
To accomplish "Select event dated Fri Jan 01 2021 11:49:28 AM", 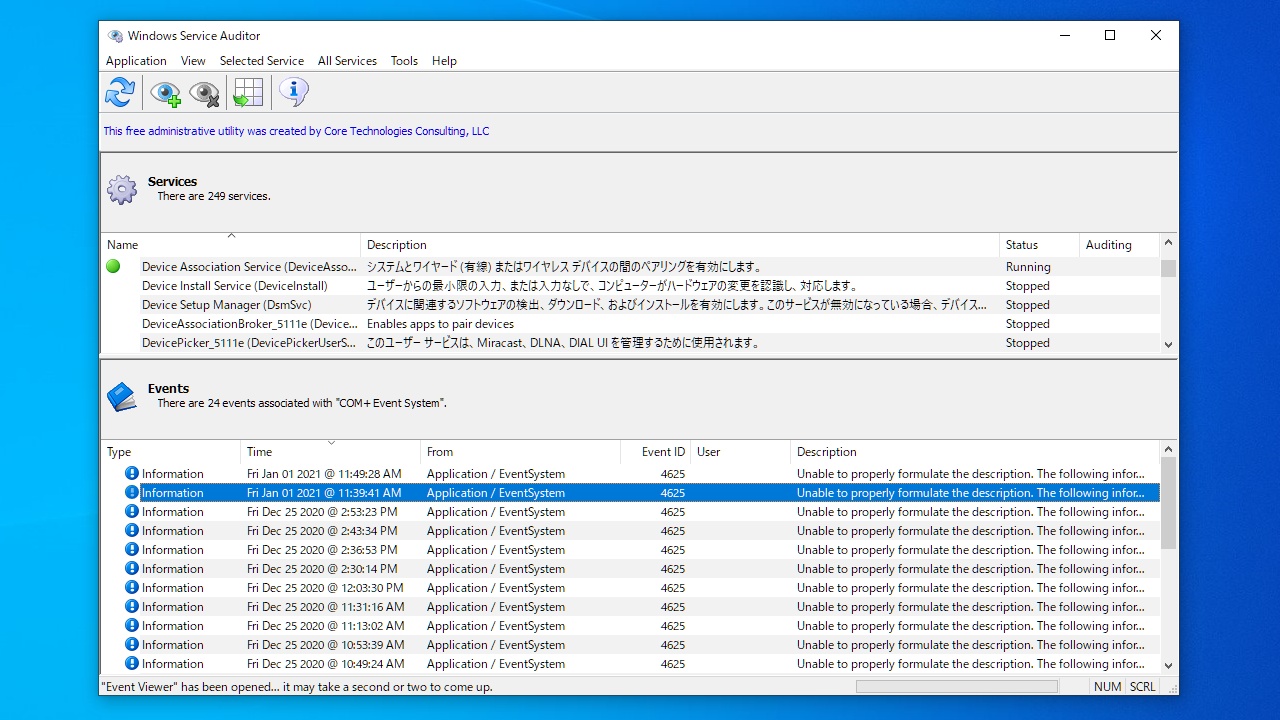I will click(630, 474).
